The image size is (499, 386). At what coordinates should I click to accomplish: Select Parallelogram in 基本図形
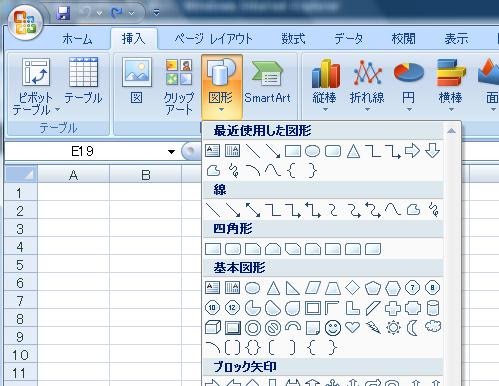tap(313, 288)
